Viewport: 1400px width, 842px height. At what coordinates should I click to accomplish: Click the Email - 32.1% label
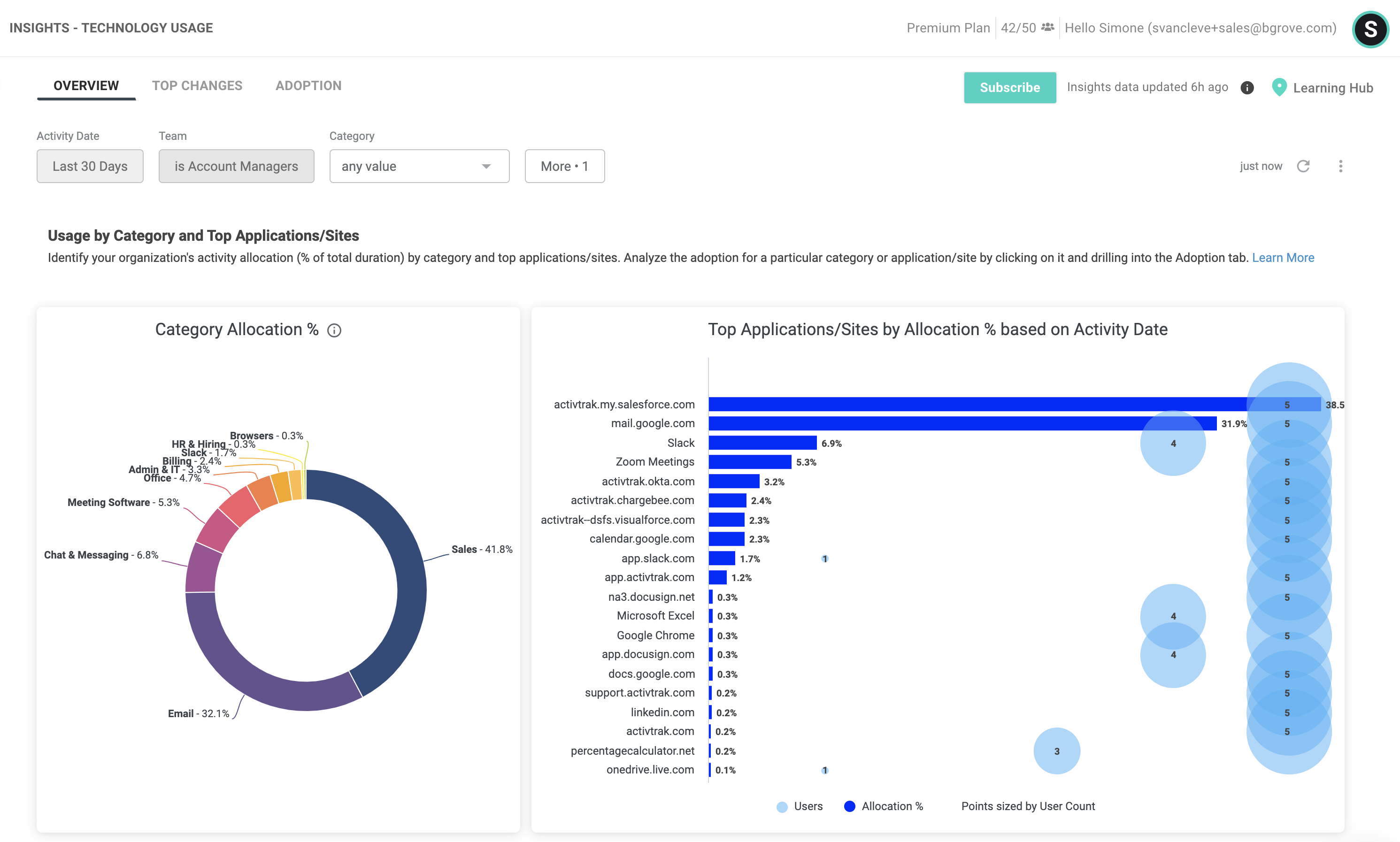pyautogui.click(x=199, y=714)
